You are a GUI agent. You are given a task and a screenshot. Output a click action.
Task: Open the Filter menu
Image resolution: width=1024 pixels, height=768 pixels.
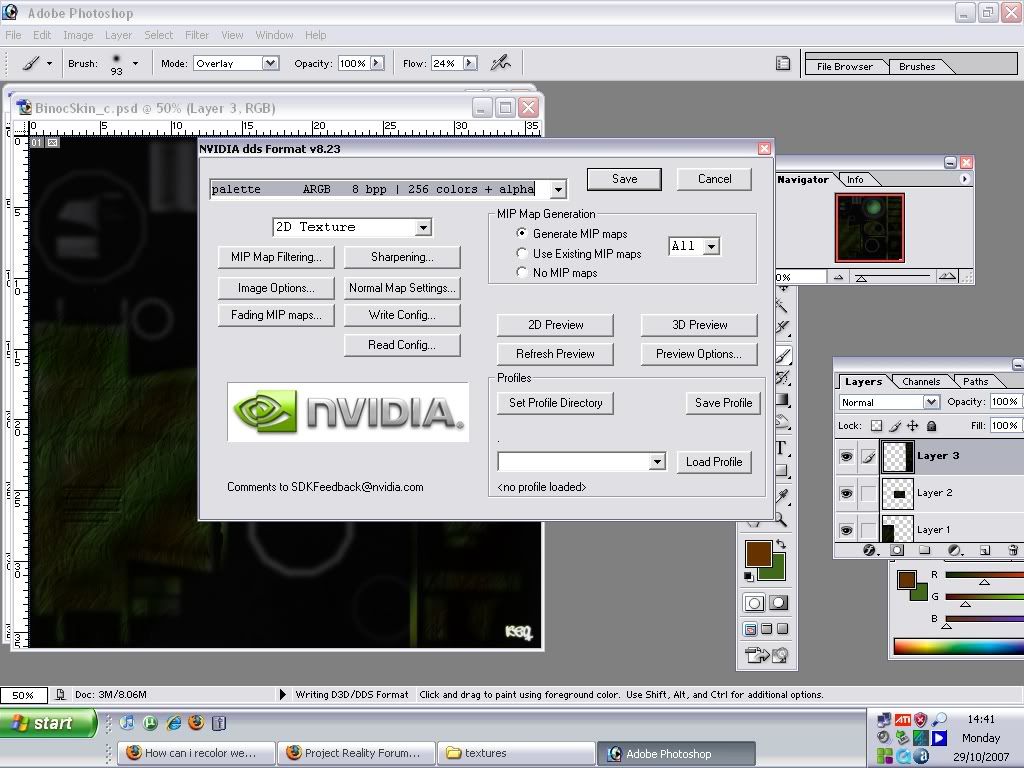197,35
